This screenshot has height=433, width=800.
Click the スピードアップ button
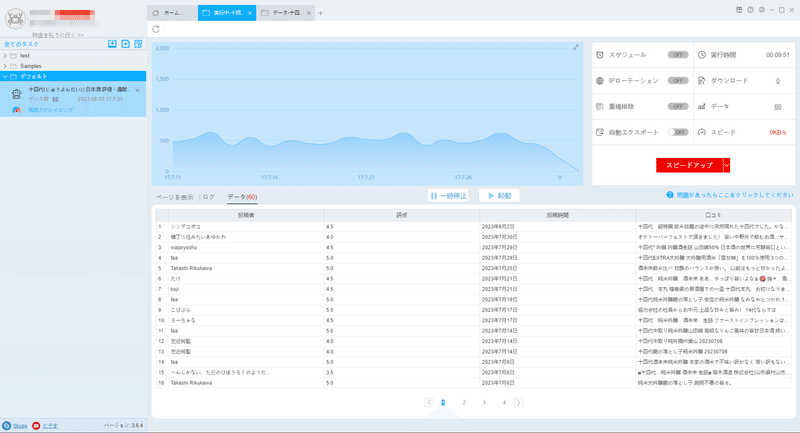click(x=689, y=165)
